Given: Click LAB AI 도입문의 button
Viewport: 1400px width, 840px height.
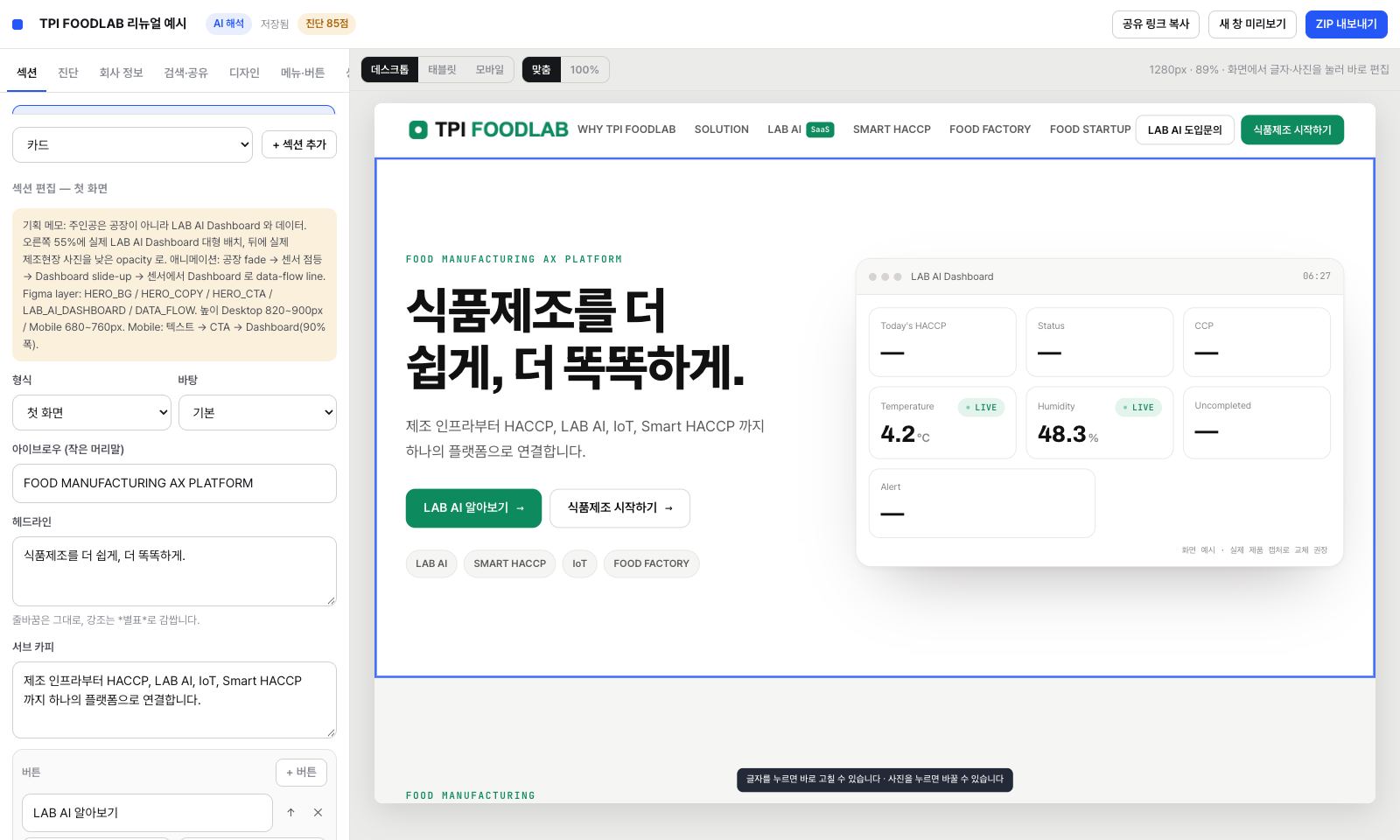Looking at the screenshot, I should pos(1185,129).
